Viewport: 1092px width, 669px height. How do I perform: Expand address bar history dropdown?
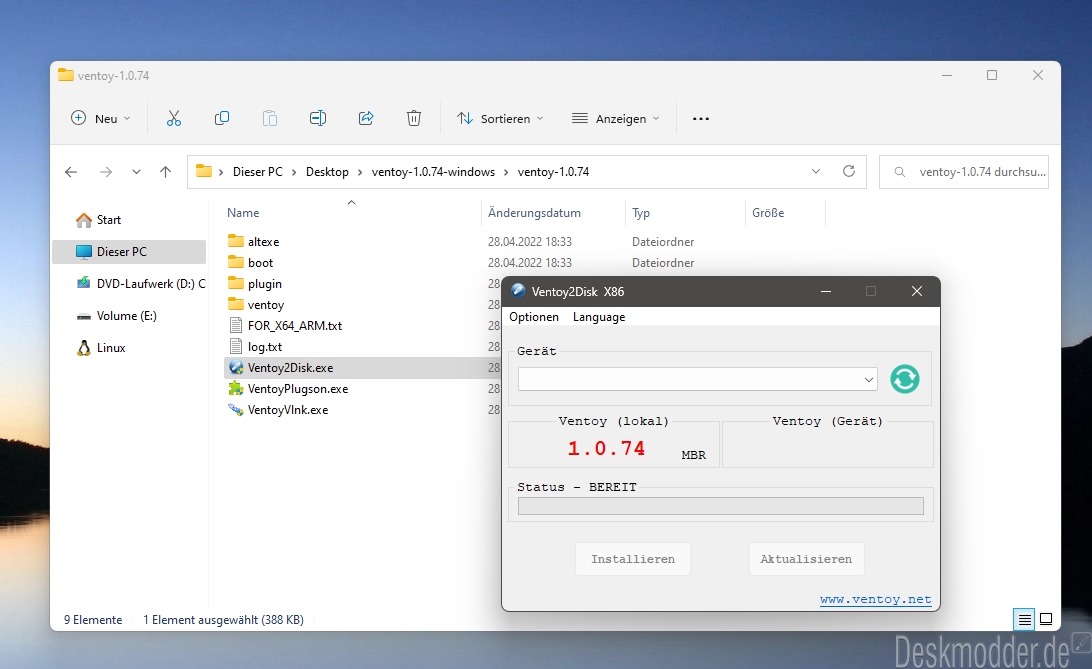[x=816, y=171]
